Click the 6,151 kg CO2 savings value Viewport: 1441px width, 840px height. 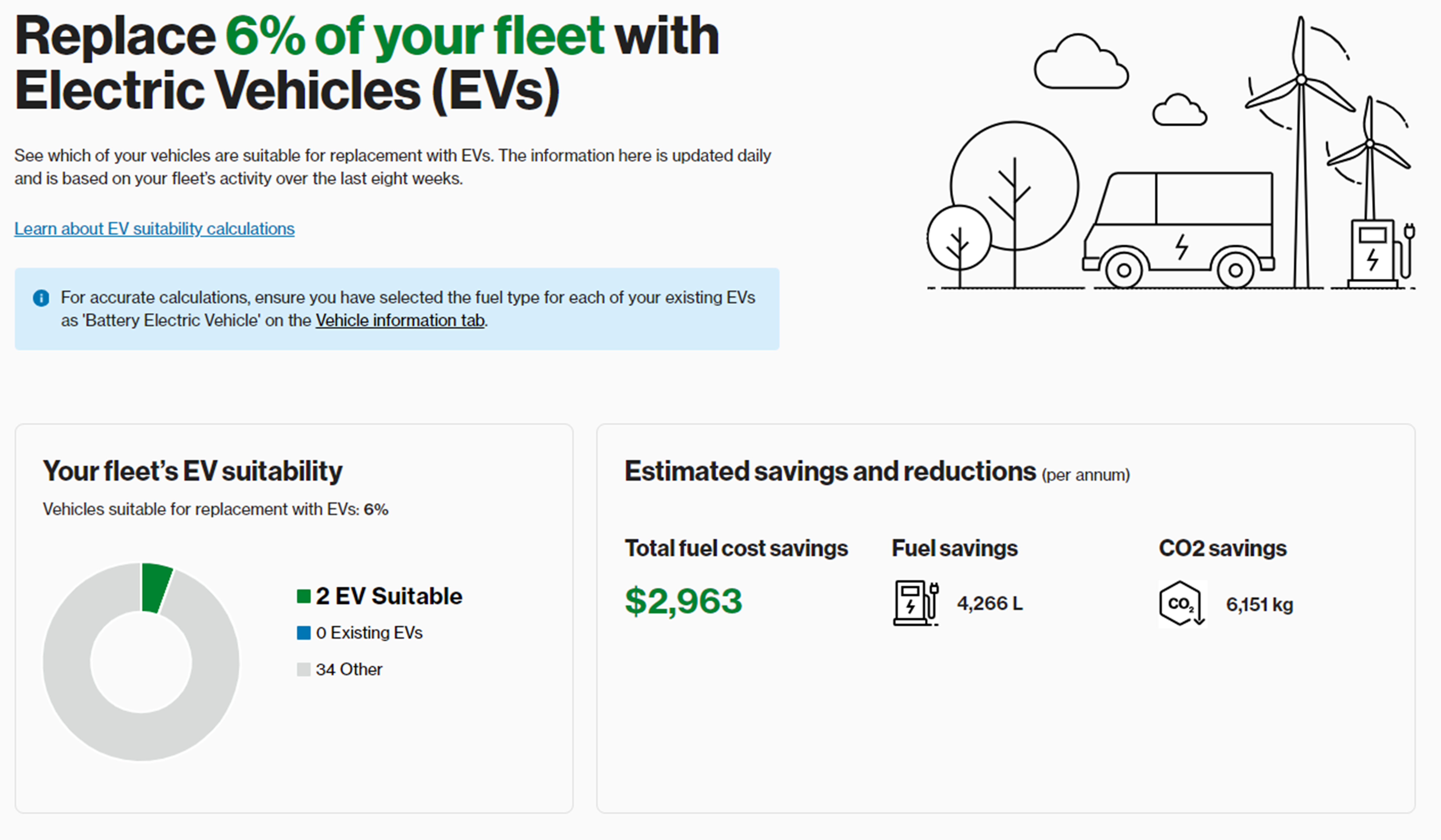pyautogui.click(x=1259, y=605)
